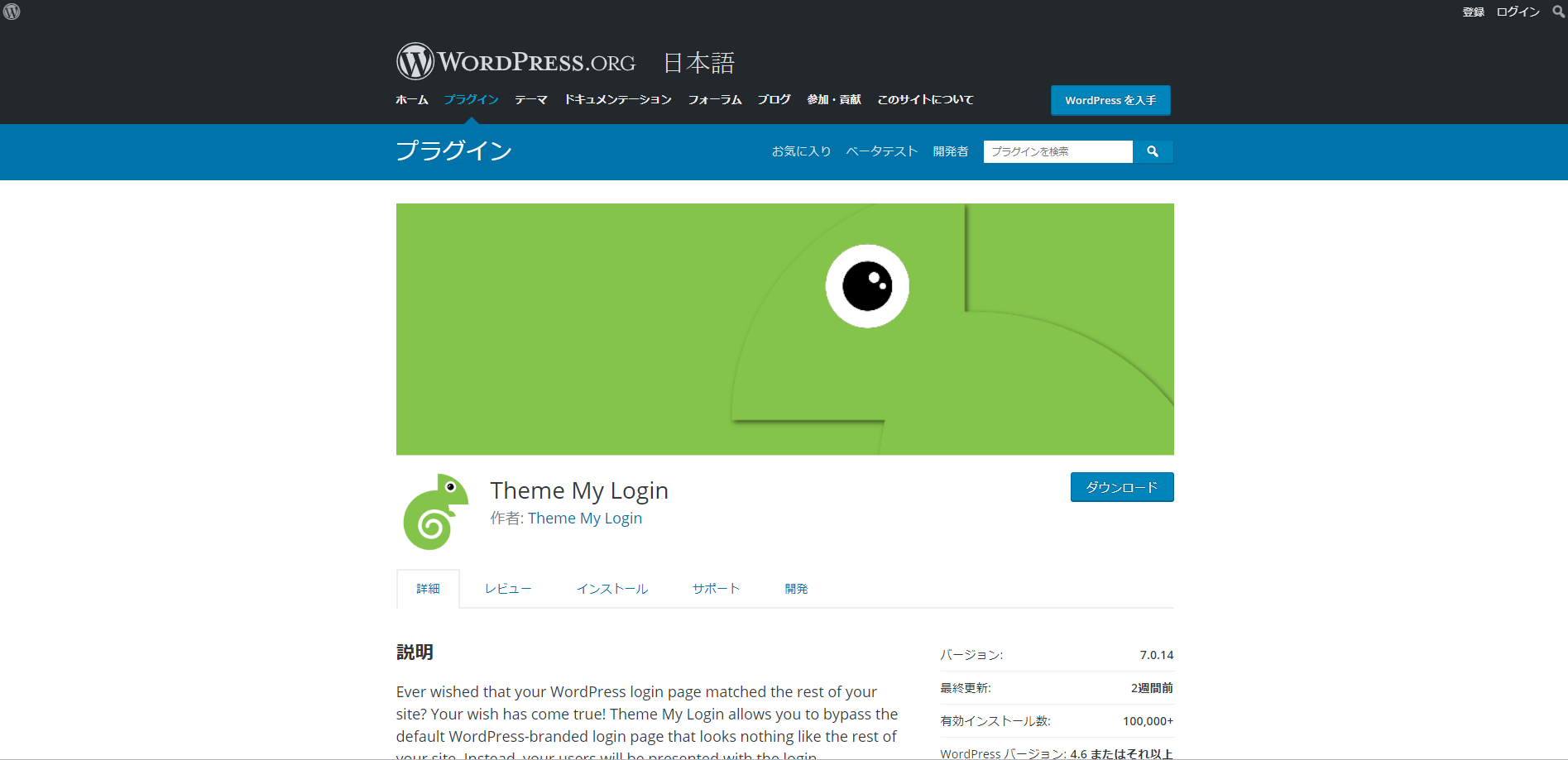Select the 詳細 tab
The width and height of the screenshot is (1568, 760).
click(428, 588)
